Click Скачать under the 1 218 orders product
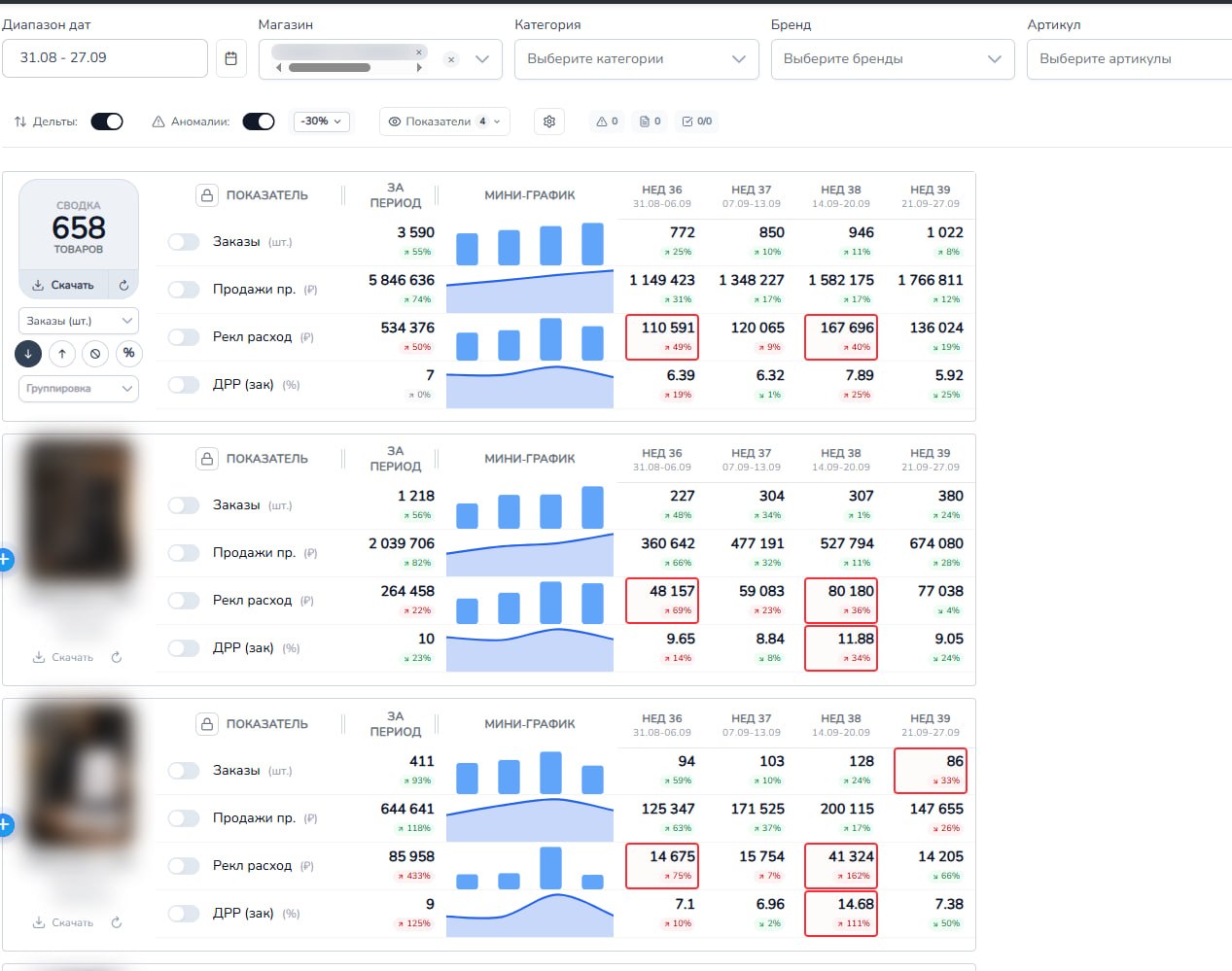Image resolution: width=1232 pixels, height=971 pixels. click(x=63, y=658)
